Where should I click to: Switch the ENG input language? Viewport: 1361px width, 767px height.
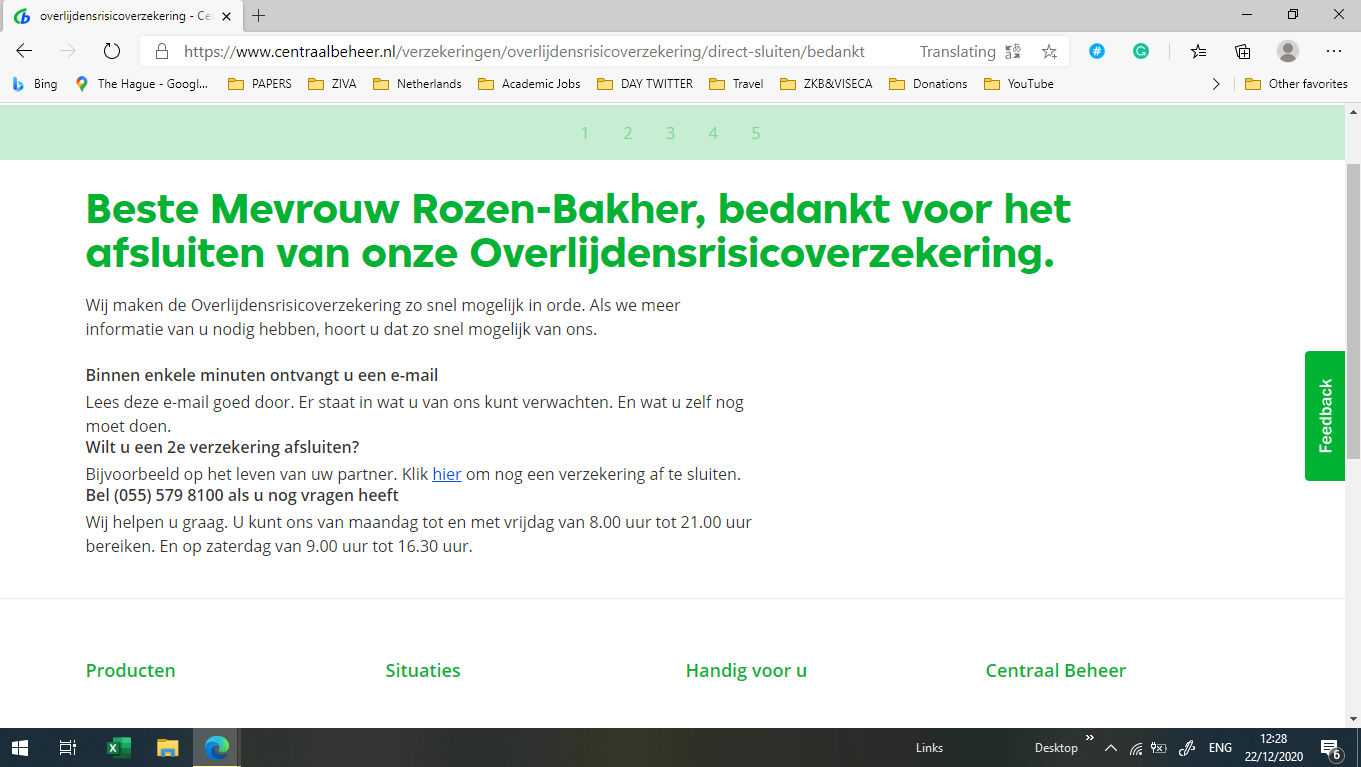pos(1220,748)
